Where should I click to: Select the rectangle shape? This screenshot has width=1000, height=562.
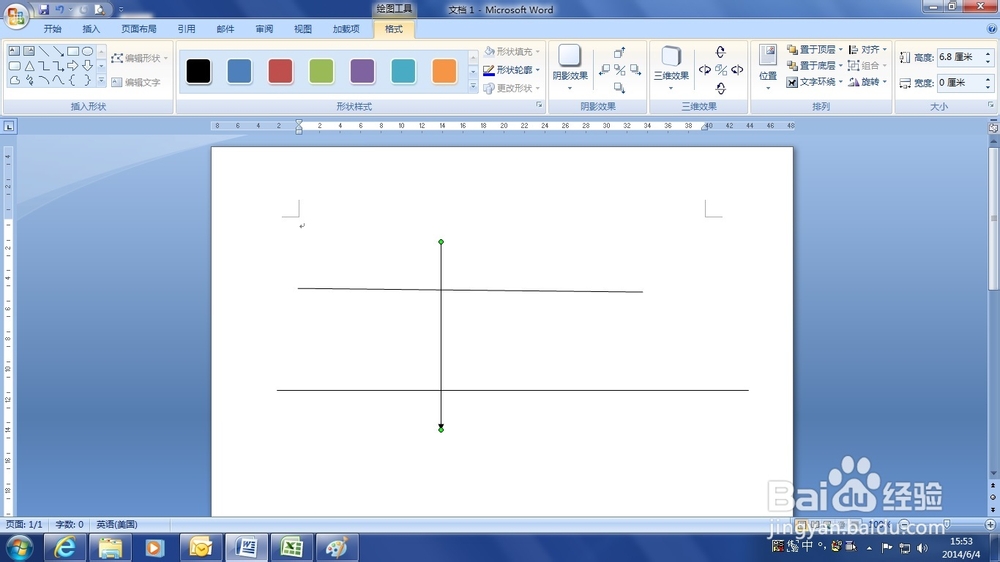click(x=73, y=51)
